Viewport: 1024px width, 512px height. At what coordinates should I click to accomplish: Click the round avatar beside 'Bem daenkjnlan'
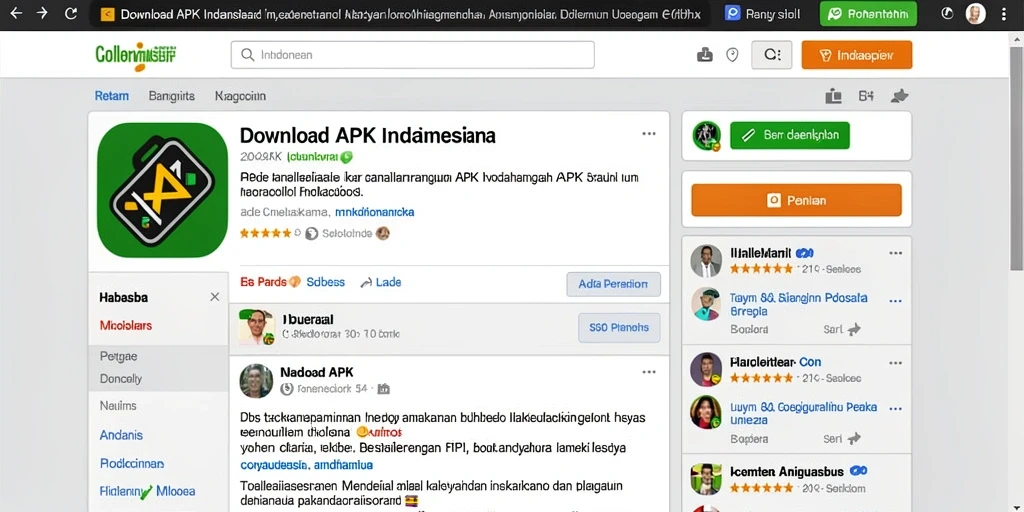coord(706,136)
